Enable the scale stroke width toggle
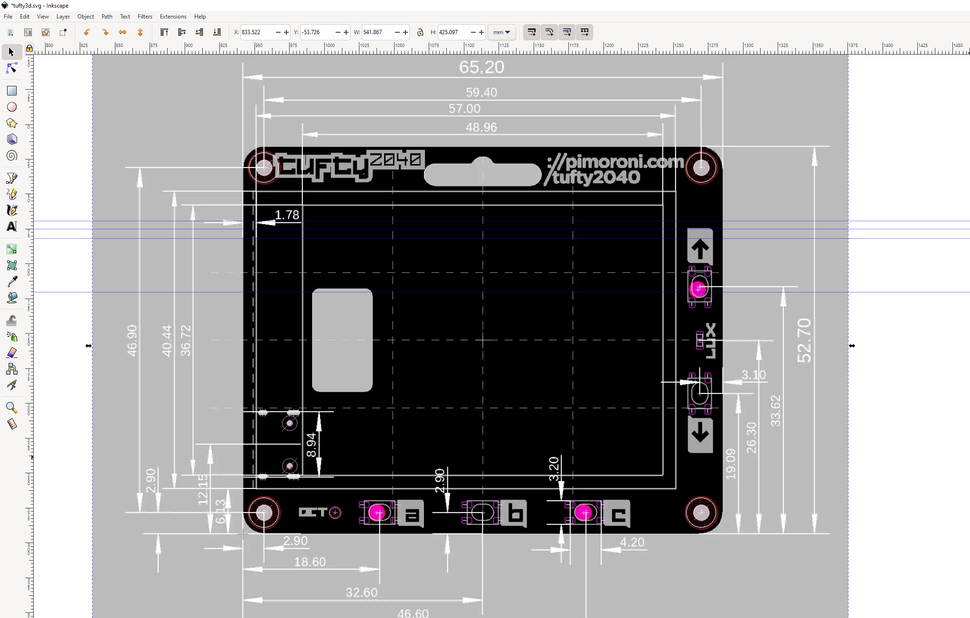 point(532,31)
